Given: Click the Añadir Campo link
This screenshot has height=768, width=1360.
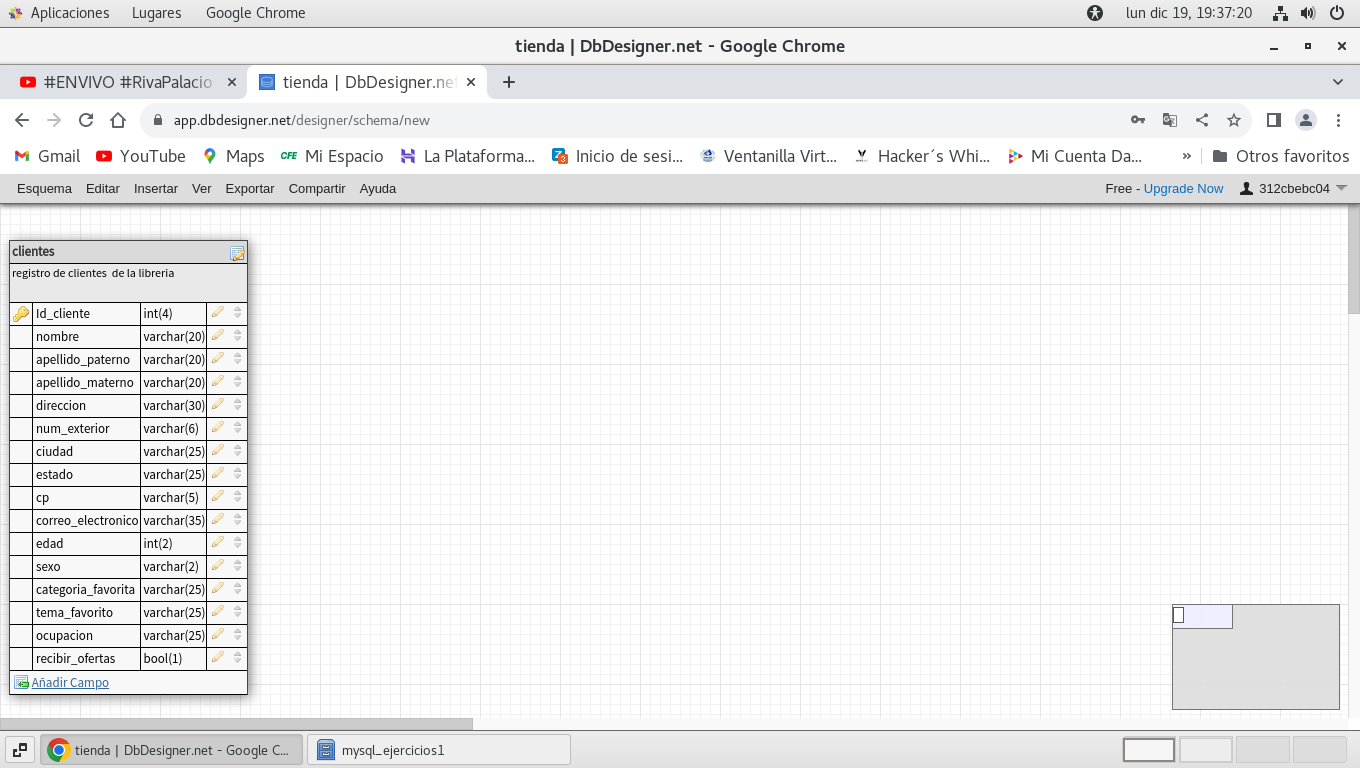Looking at the screenshot, I should pos(70,683).
